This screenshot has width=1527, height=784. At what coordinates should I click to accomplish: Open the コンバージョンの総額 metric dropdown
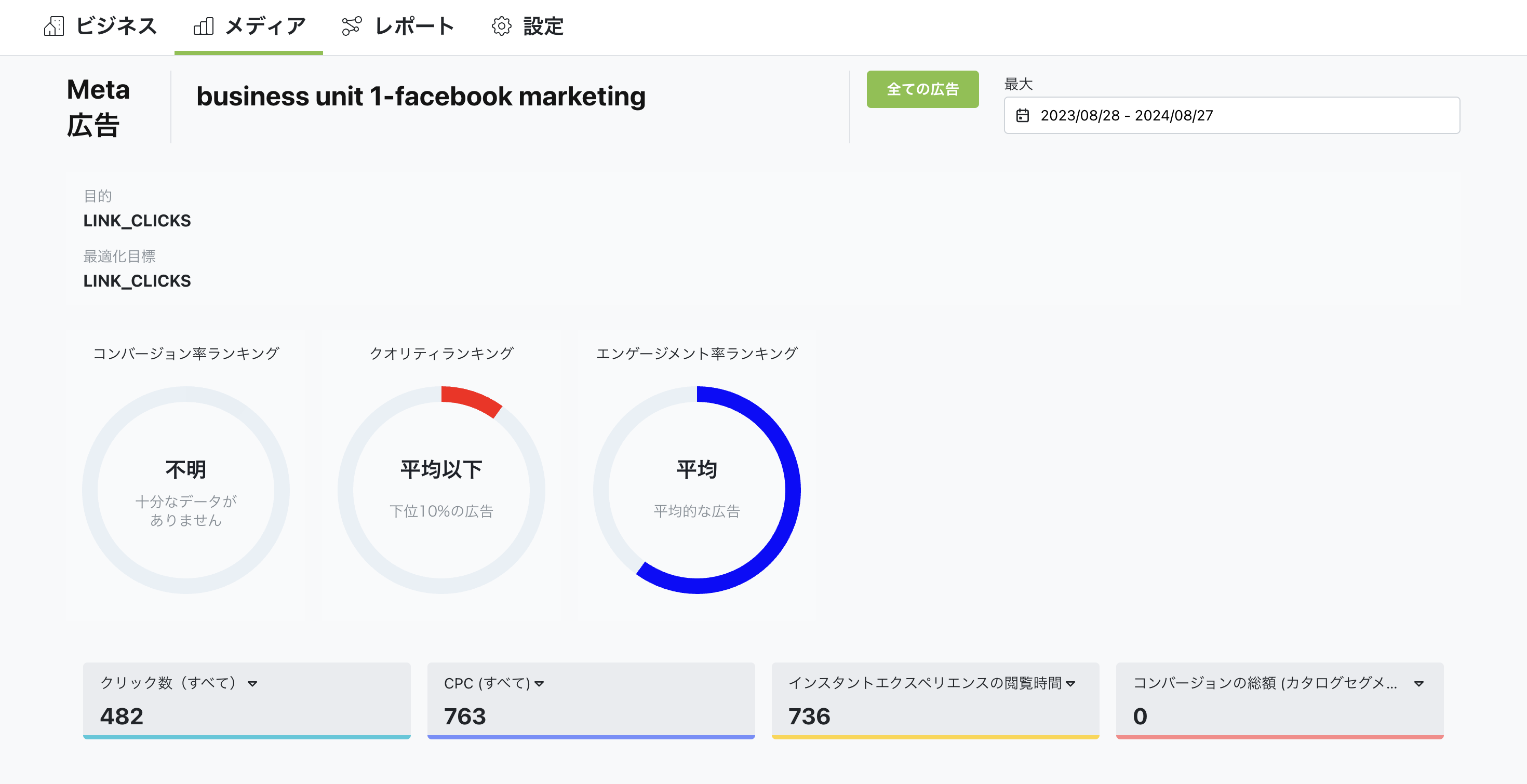point(1418,683)
